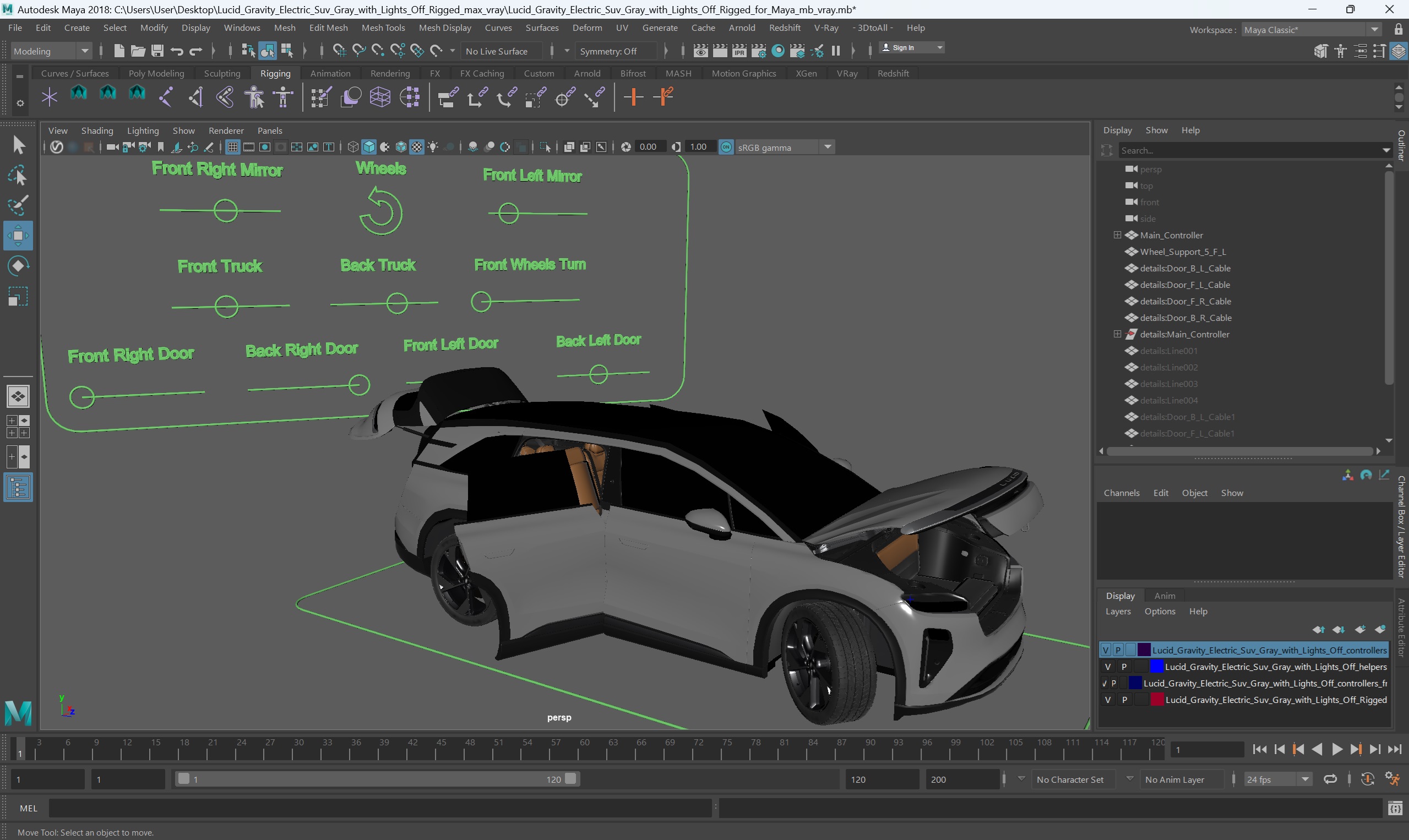Choose the Paint Selection tool

click(x=18, y=205)
